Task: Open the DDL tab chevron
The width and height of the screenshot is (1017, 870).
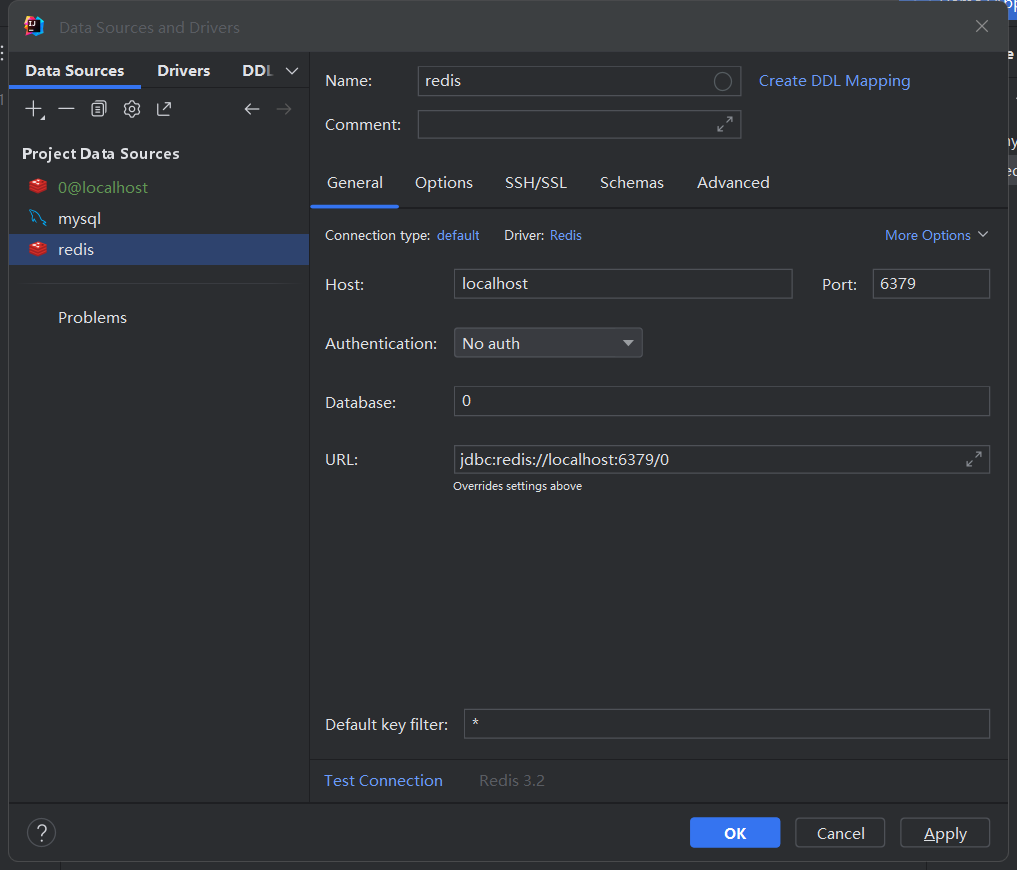Action: click(291, 71)
